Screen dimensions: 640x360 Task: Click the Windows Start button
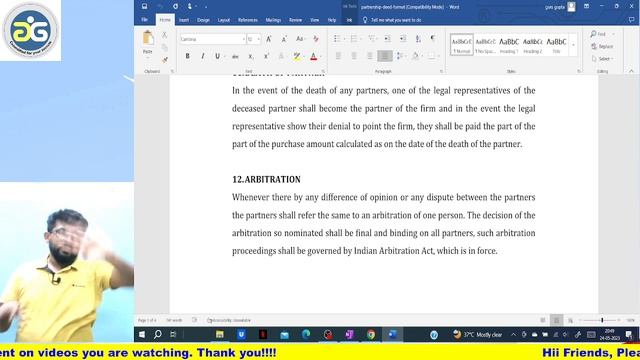(142, 335)
